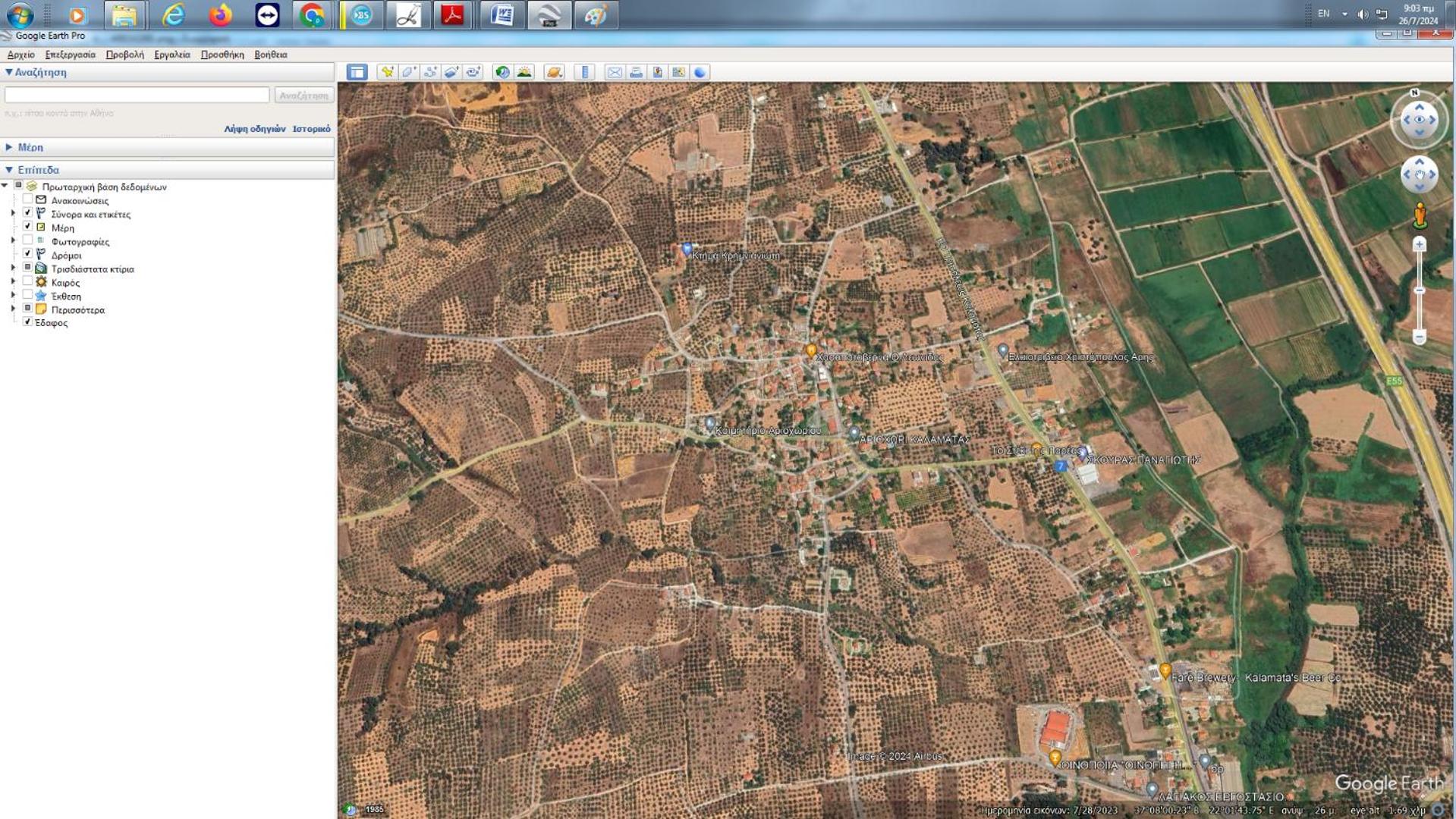This screenshot has height=819, width=1456.
Task: Click the north N compass marker
Action: click(1414, 93)
